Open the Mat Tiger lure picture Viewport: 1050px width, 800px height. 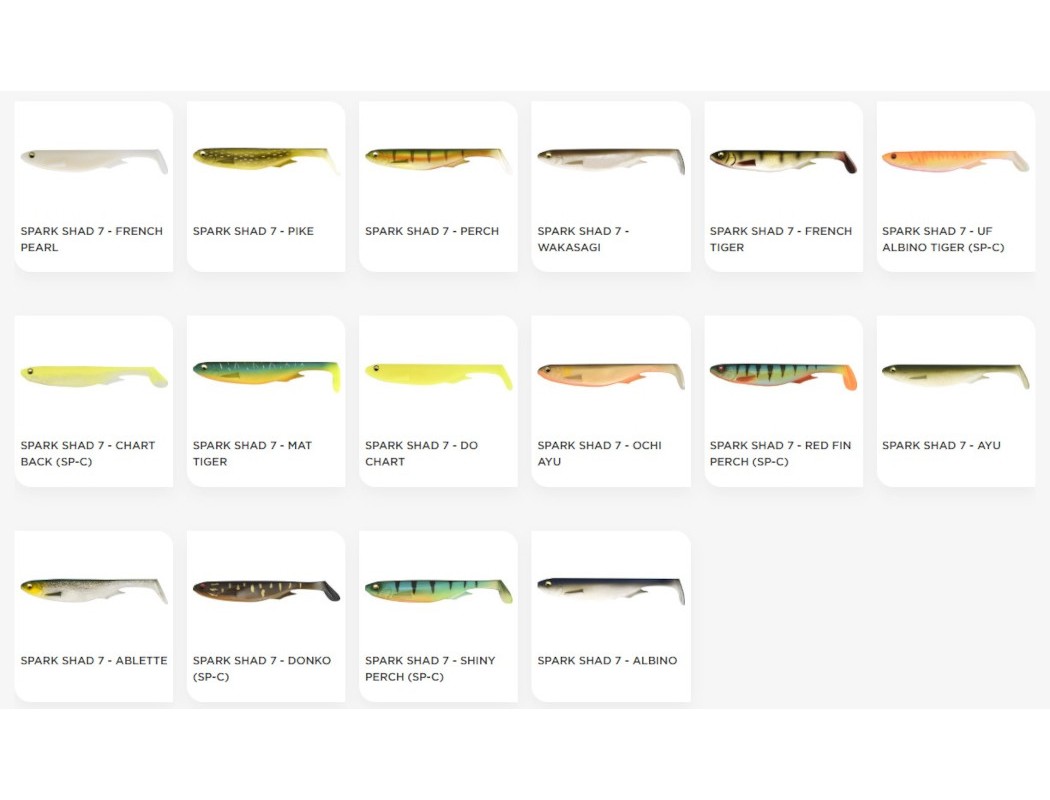pos(266,376)
